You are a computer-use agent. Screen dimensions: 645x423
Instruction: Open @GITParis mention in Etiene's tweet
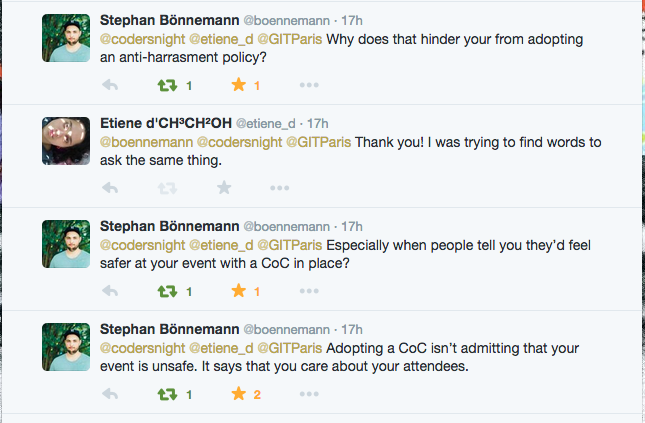coord(318,142)
